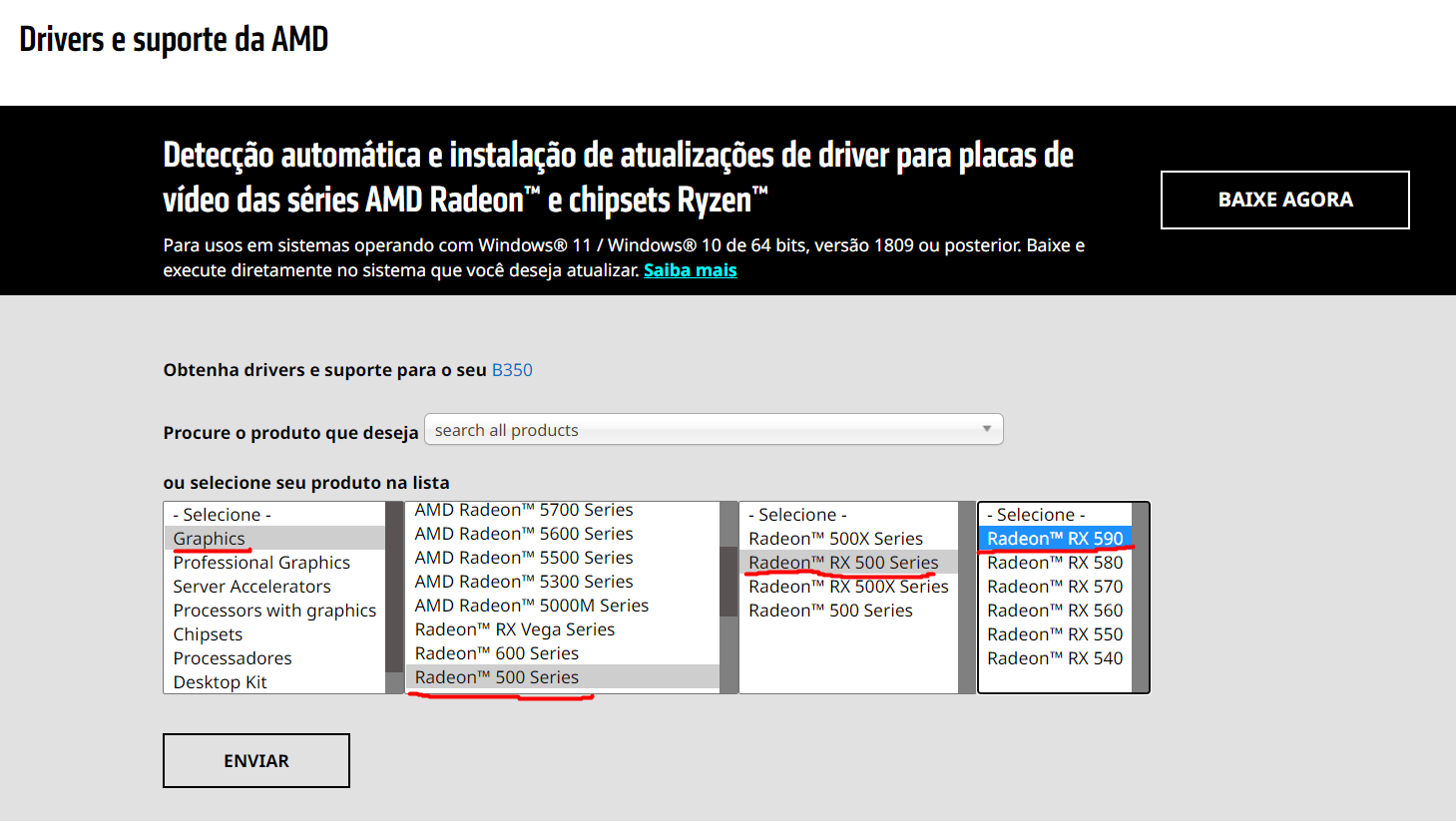This screenshot has height=821, width=1456.
Task: Select AMD Radeon 5300 Series
Action: 563,582
